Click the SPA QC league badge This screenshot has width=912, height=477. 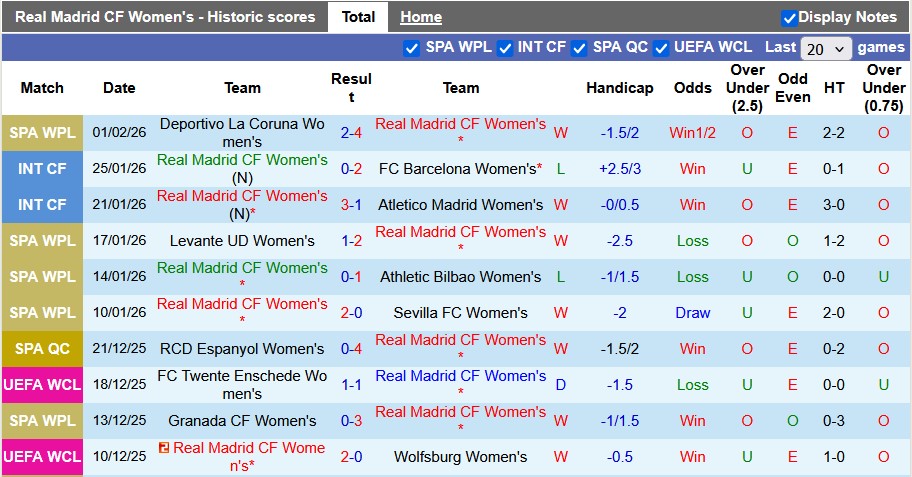click(41, 349)
